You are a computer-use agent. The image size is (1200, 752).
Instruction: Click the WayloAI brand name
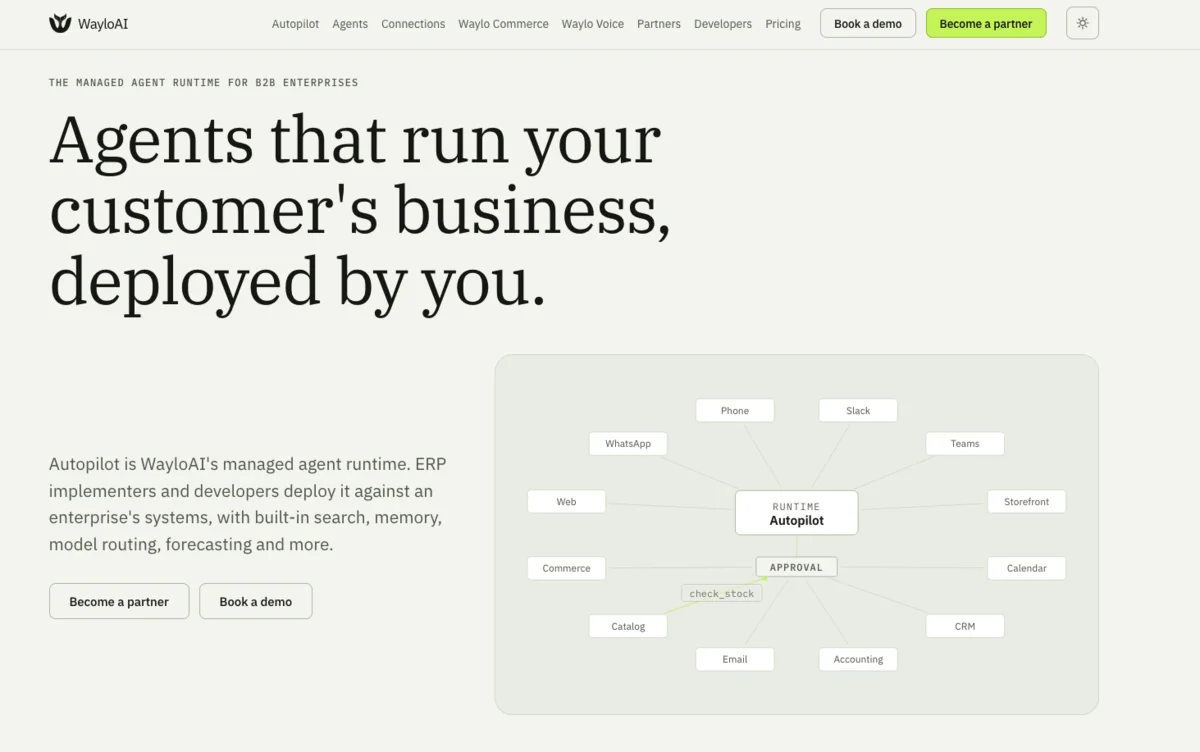(x=103, y=24)
